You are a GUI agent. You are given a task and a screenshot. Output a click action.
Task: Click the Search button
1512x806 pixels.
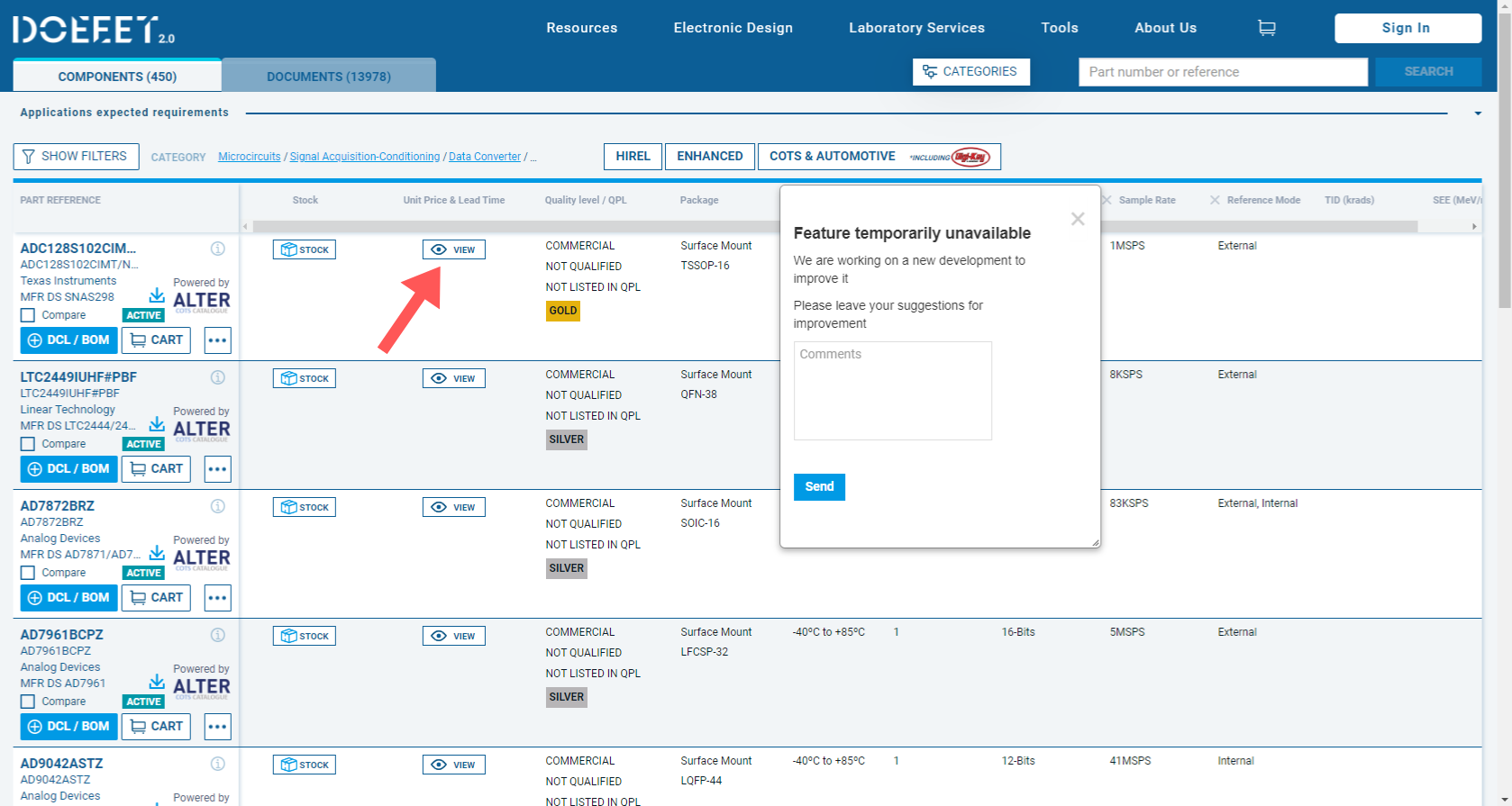pyautogui.click(x=1428, y=72)
